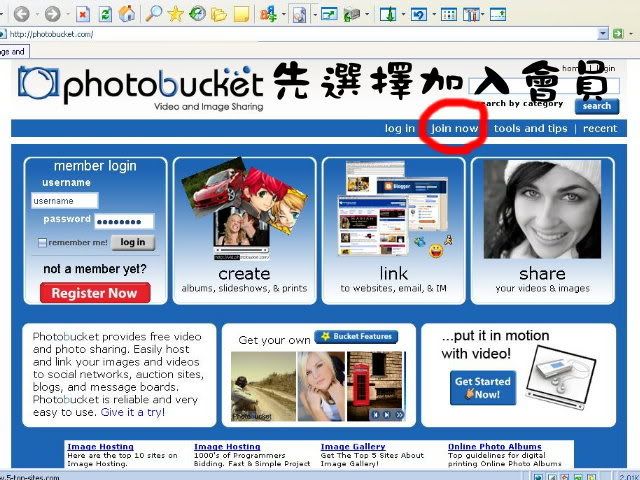Expand dropdown arrow beside highlighted page search icon

tap(315, 15)
